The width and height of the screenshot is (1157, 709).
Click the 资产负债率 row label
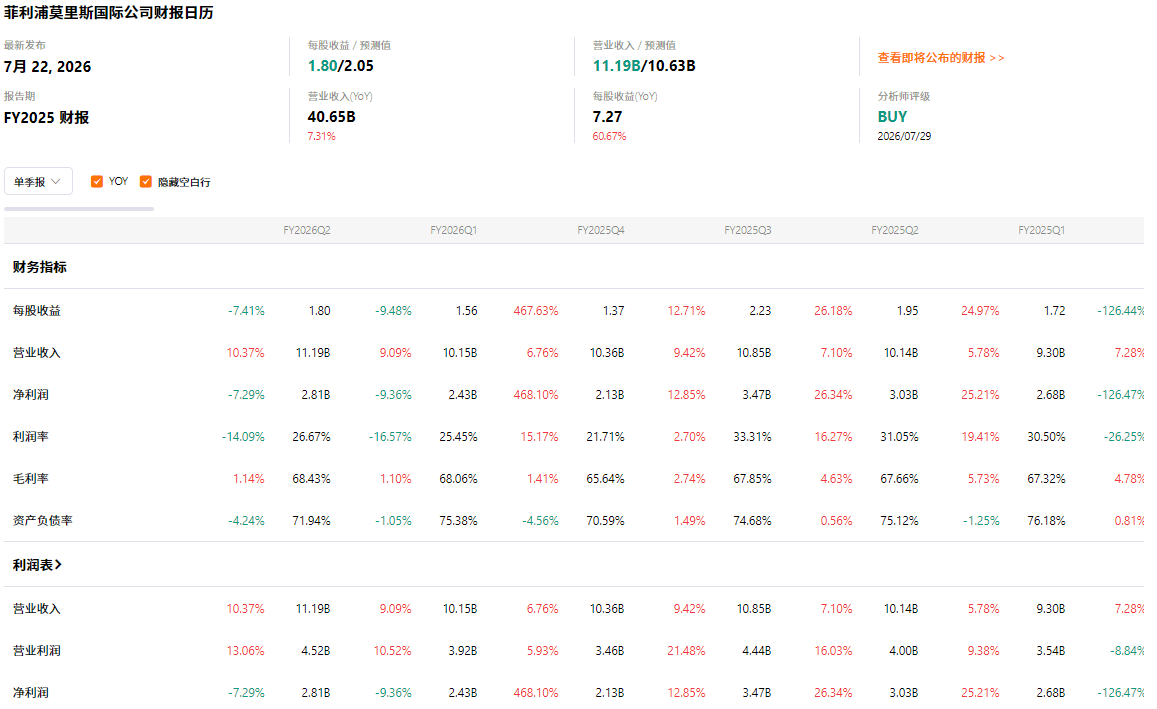pos(43,521)
